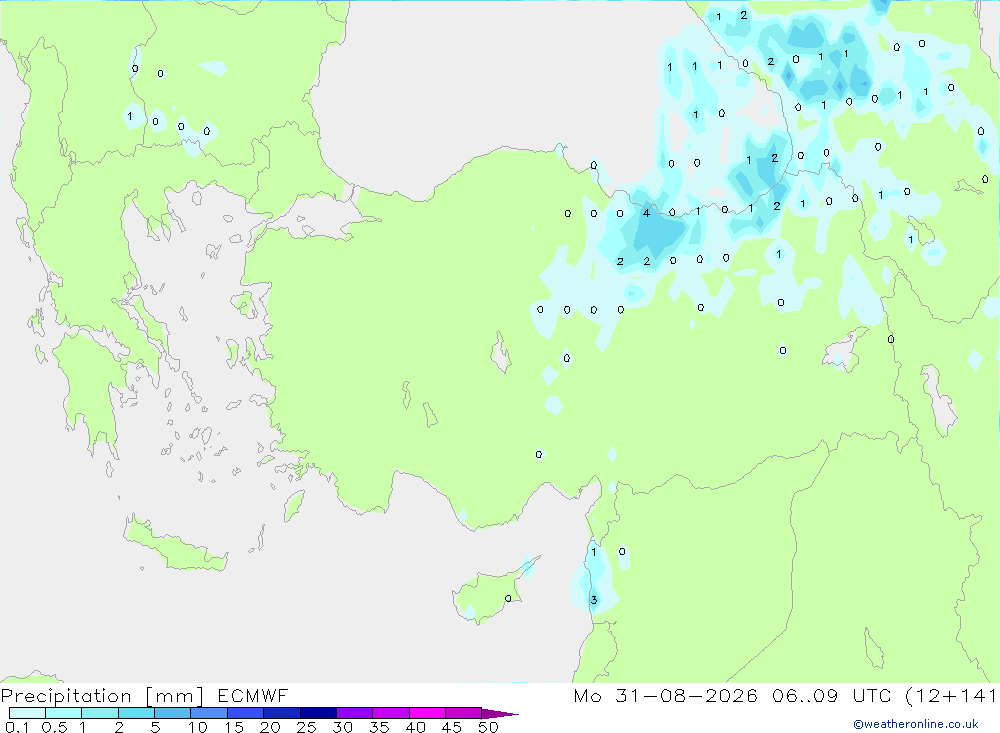Click the ECMWF model label
1000x733 pixels.
(x=253, y=695)
